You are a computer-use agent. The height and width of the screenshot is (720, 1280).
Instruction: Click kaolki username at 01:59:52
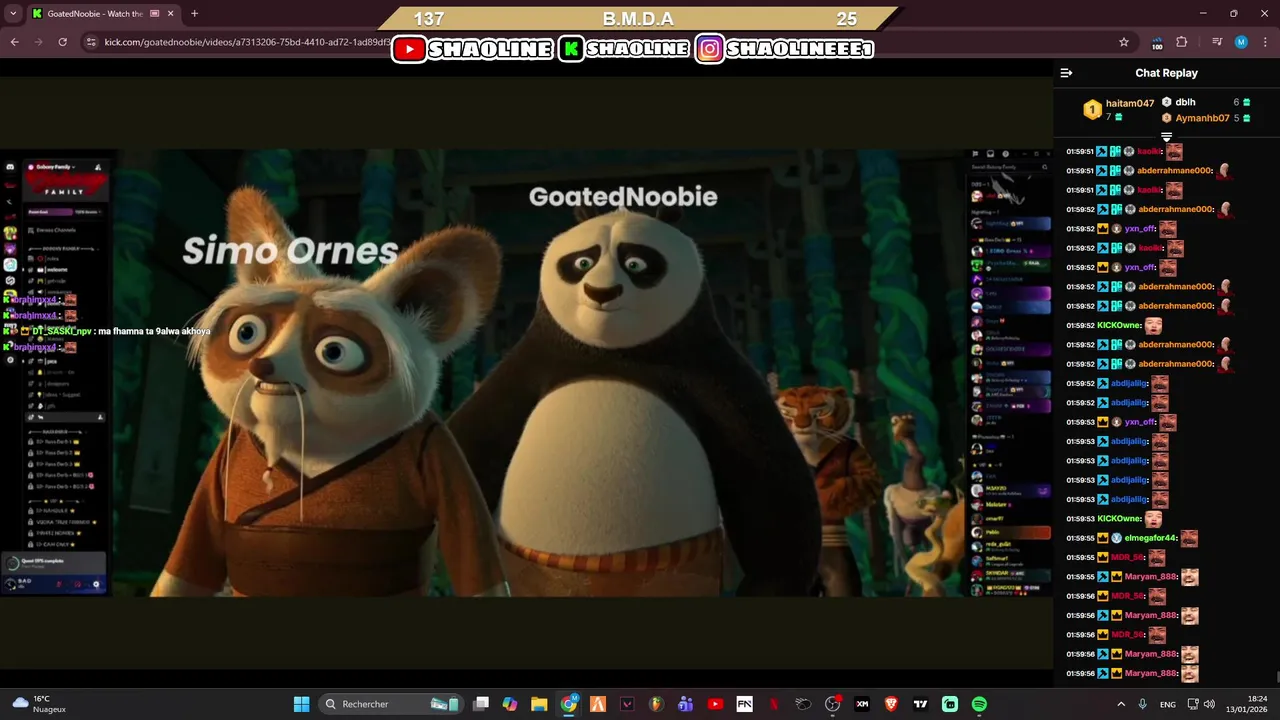pyautogui.click(x=1150, y=248)
